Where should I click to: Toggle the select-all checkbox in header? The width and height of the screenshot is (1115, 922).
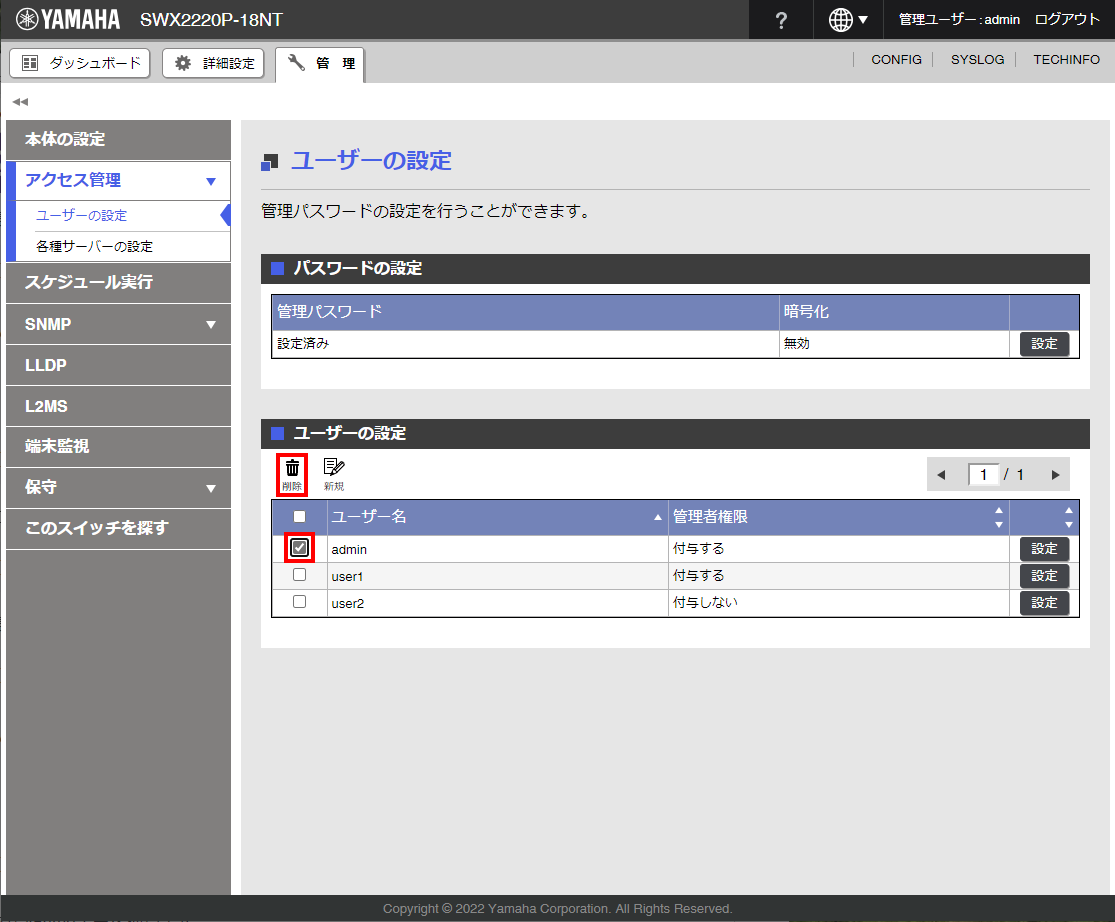click(x=299, y=517)
